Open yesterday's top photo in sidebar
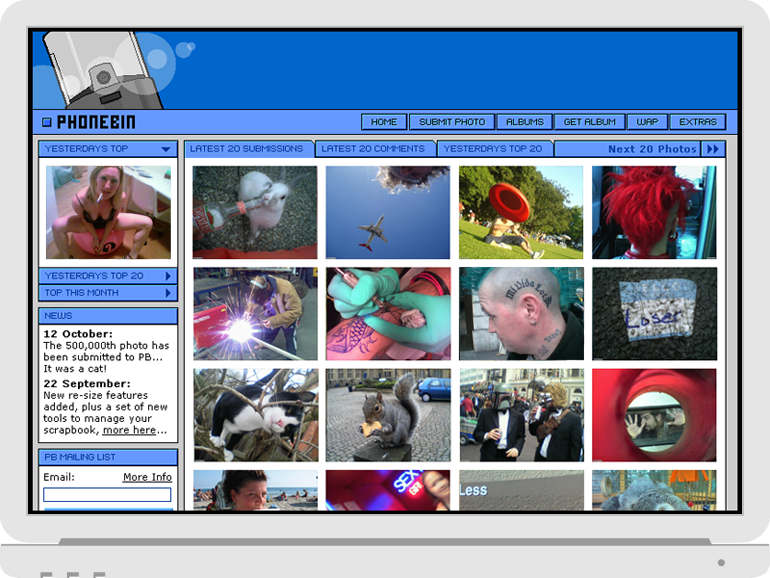770x578 pixels. coord(108,212)
